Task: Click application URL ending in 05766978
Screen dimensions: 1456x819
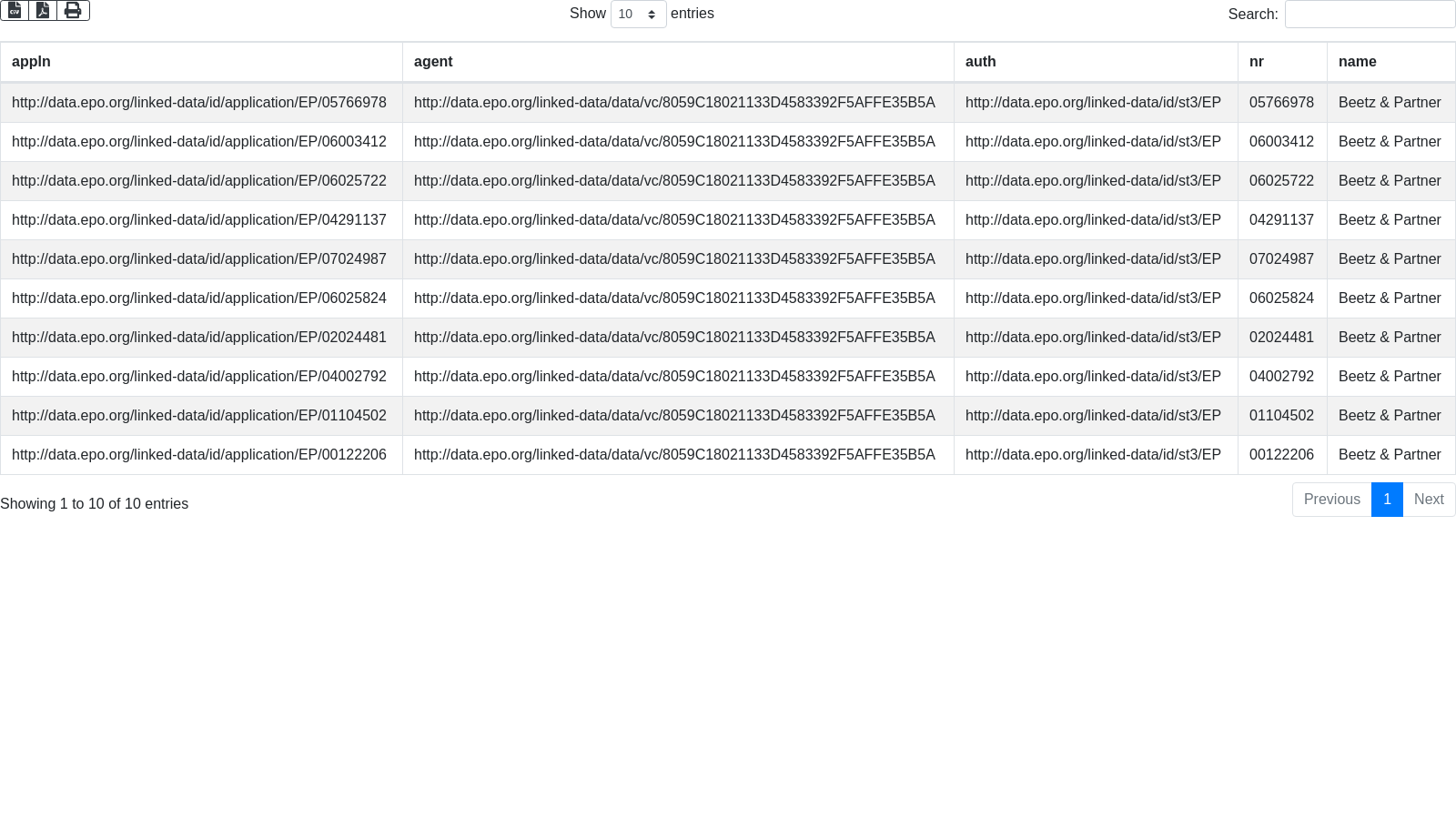Action: [x=199, y=103]
